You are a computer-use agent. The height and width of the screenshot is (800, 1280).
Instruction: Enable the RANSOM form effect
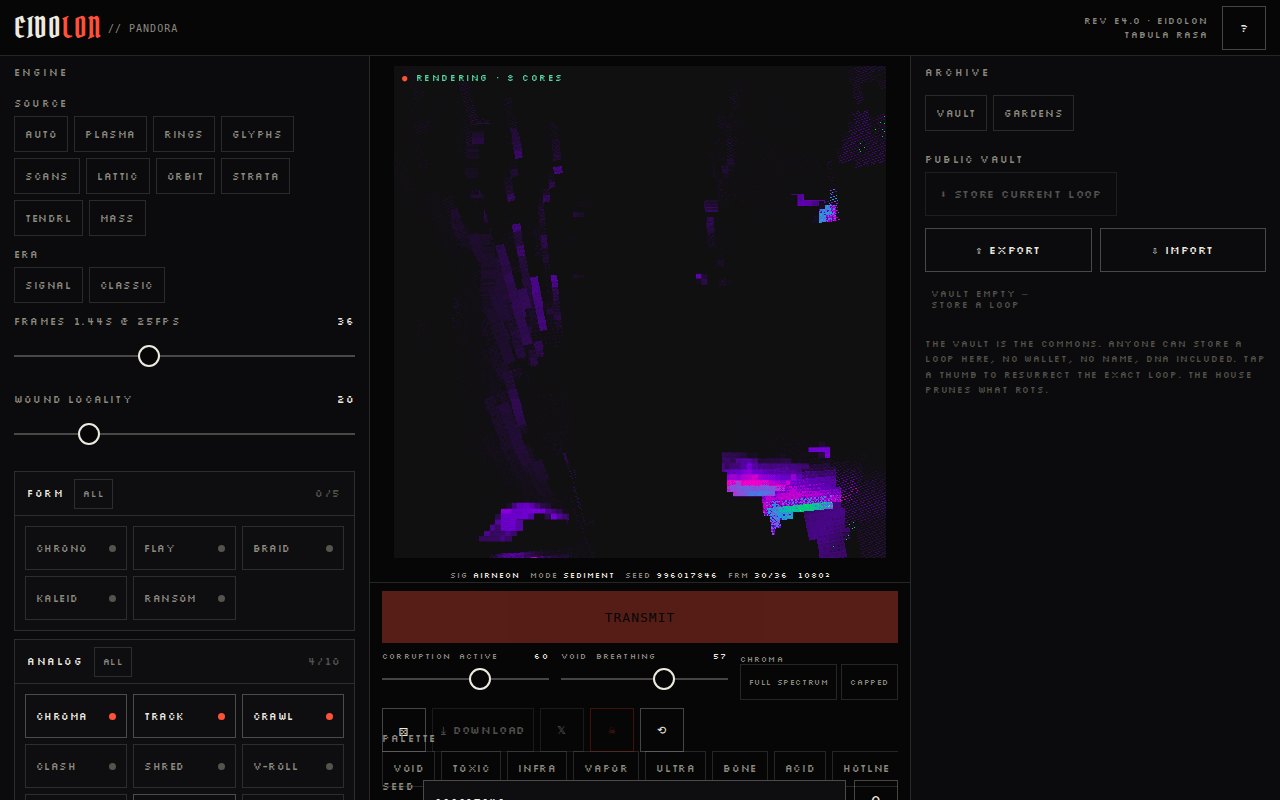pos(184,598)
